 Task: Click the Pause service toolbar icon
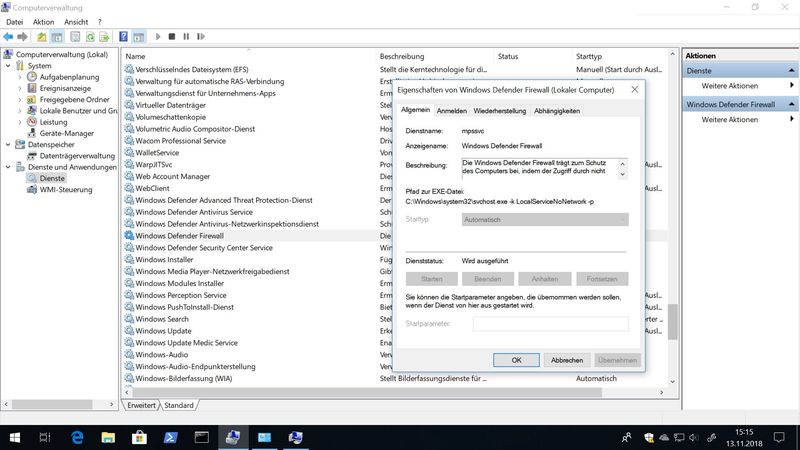(x=186, y=37)
